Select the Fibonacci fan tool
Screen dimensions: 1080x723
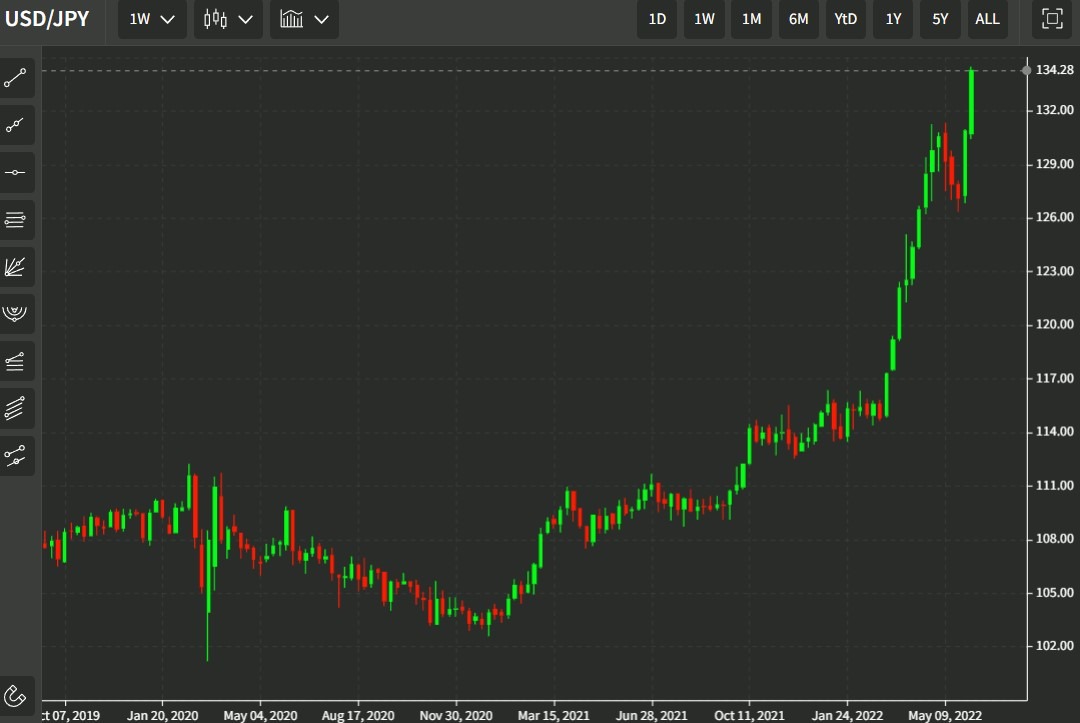[x=18, y=267]
